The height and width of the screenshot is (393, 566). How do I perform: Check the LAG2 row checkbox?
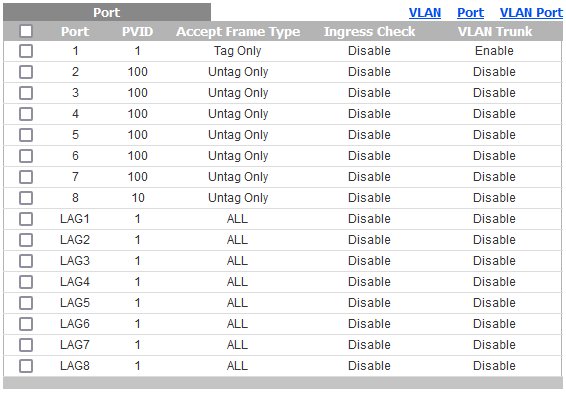point(26,240)
